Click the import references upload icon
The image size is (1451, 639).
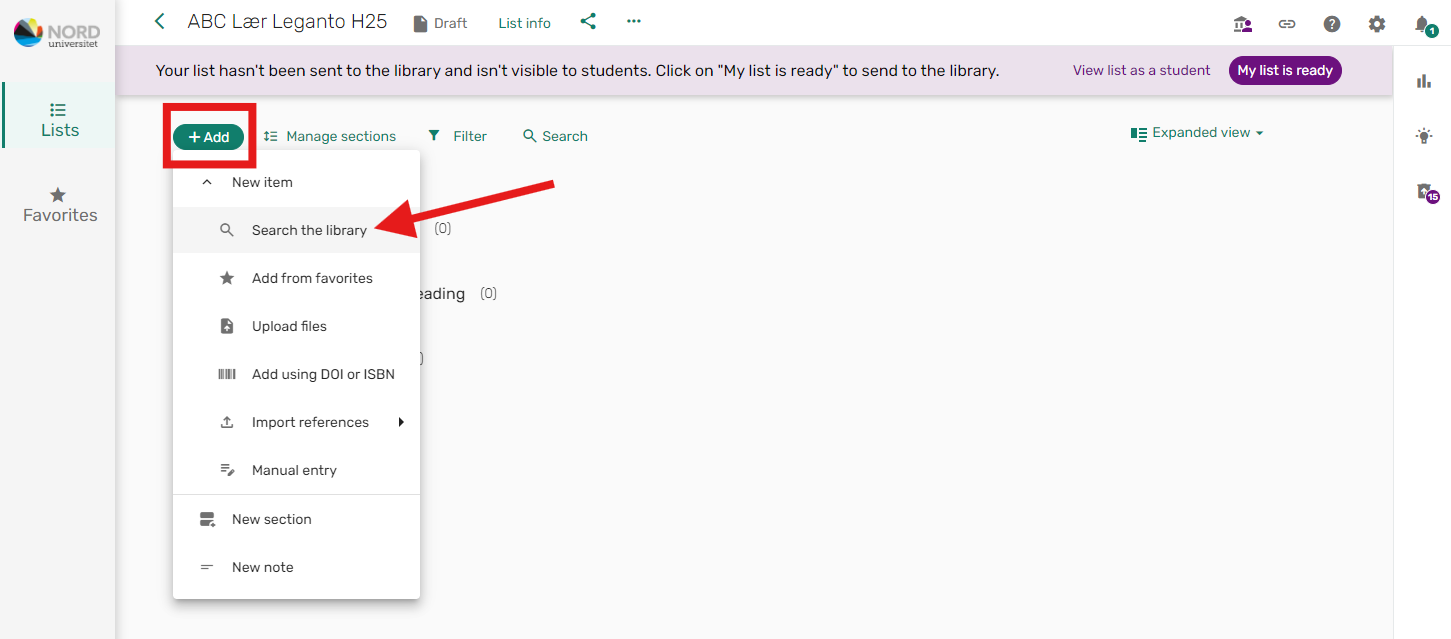point(227,422)
